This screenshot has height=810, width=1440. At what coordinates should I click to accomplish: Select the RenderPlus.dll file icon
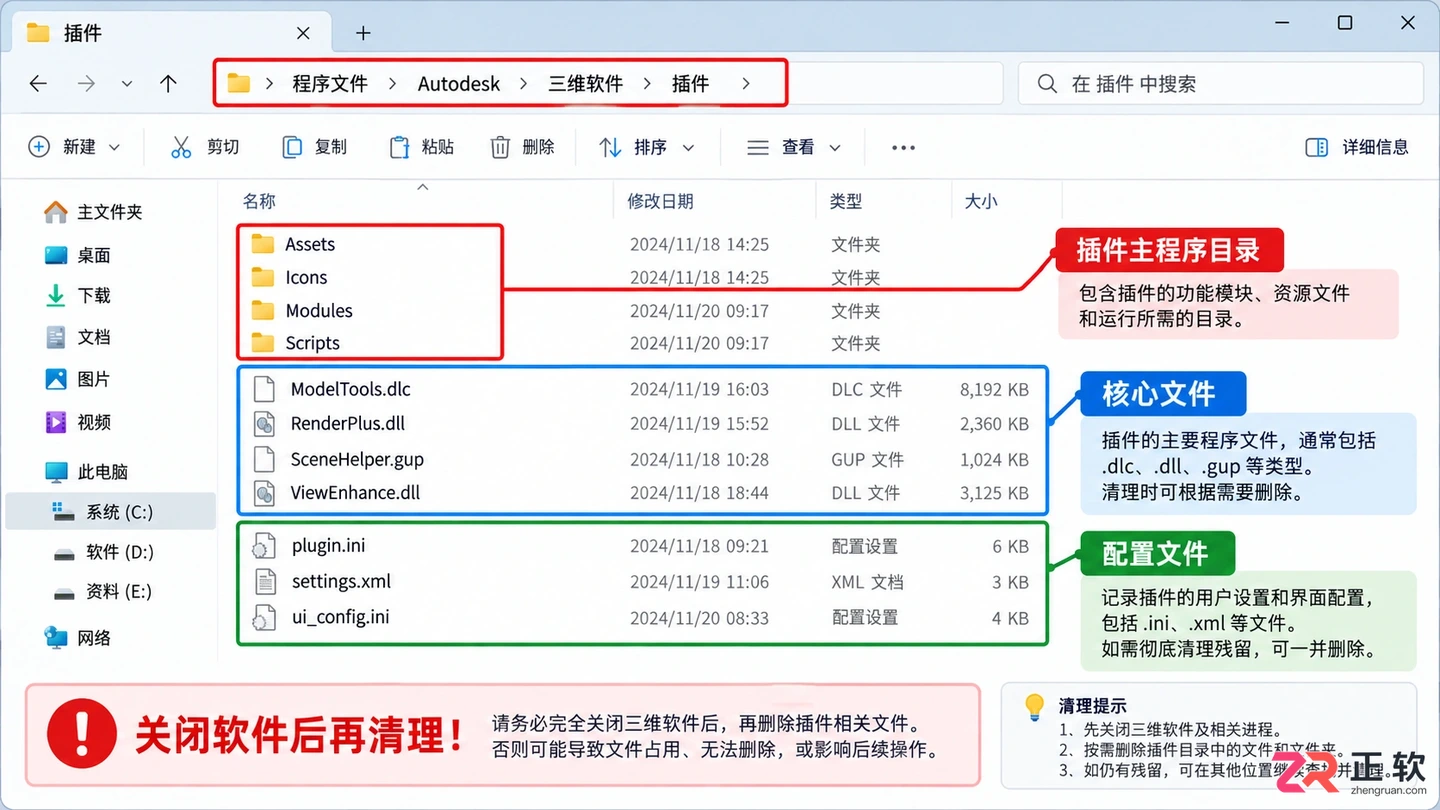click(264, 424)
